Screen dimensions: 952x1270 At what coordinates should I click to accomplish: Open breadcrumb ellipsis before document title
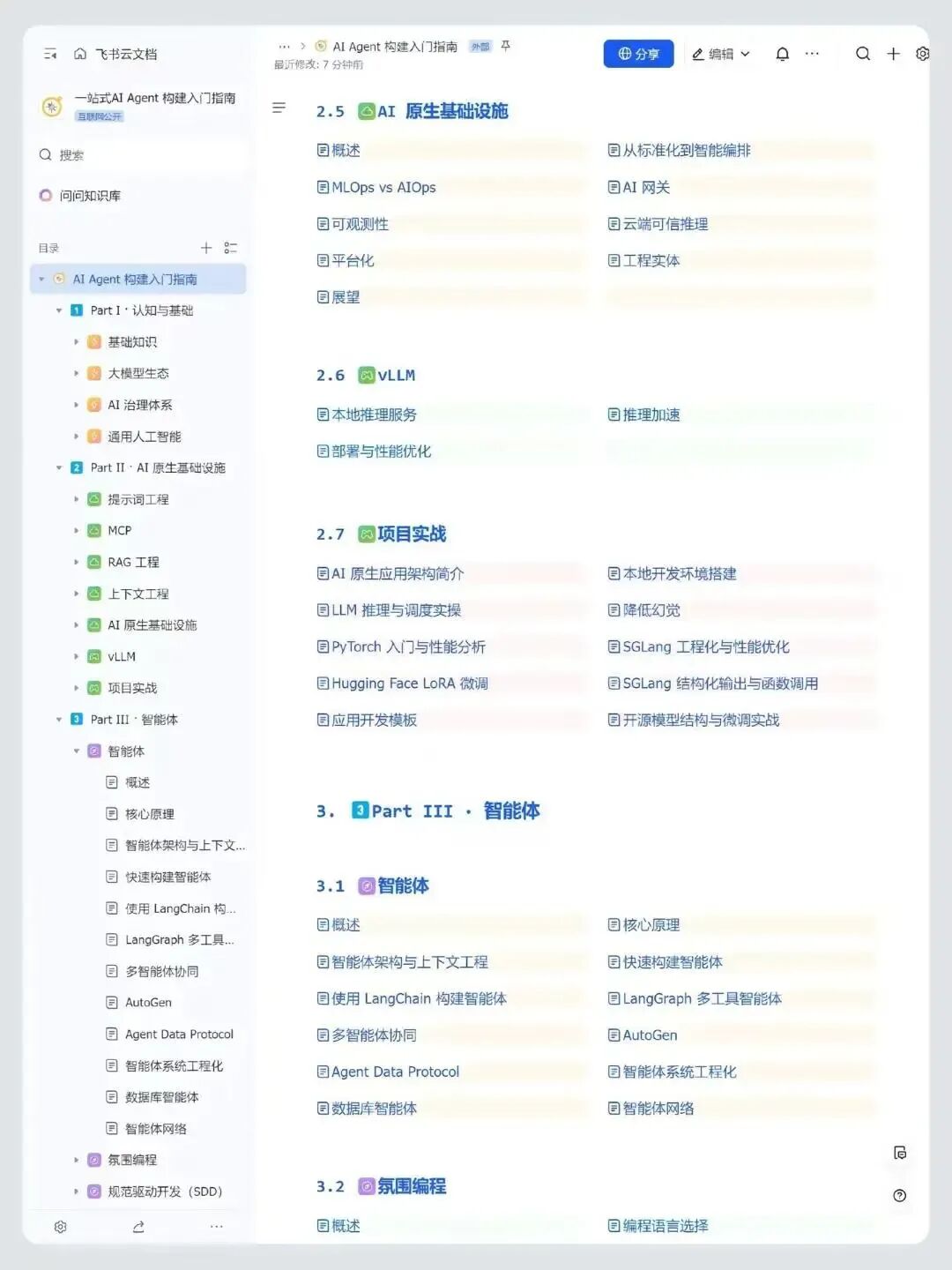284,47
